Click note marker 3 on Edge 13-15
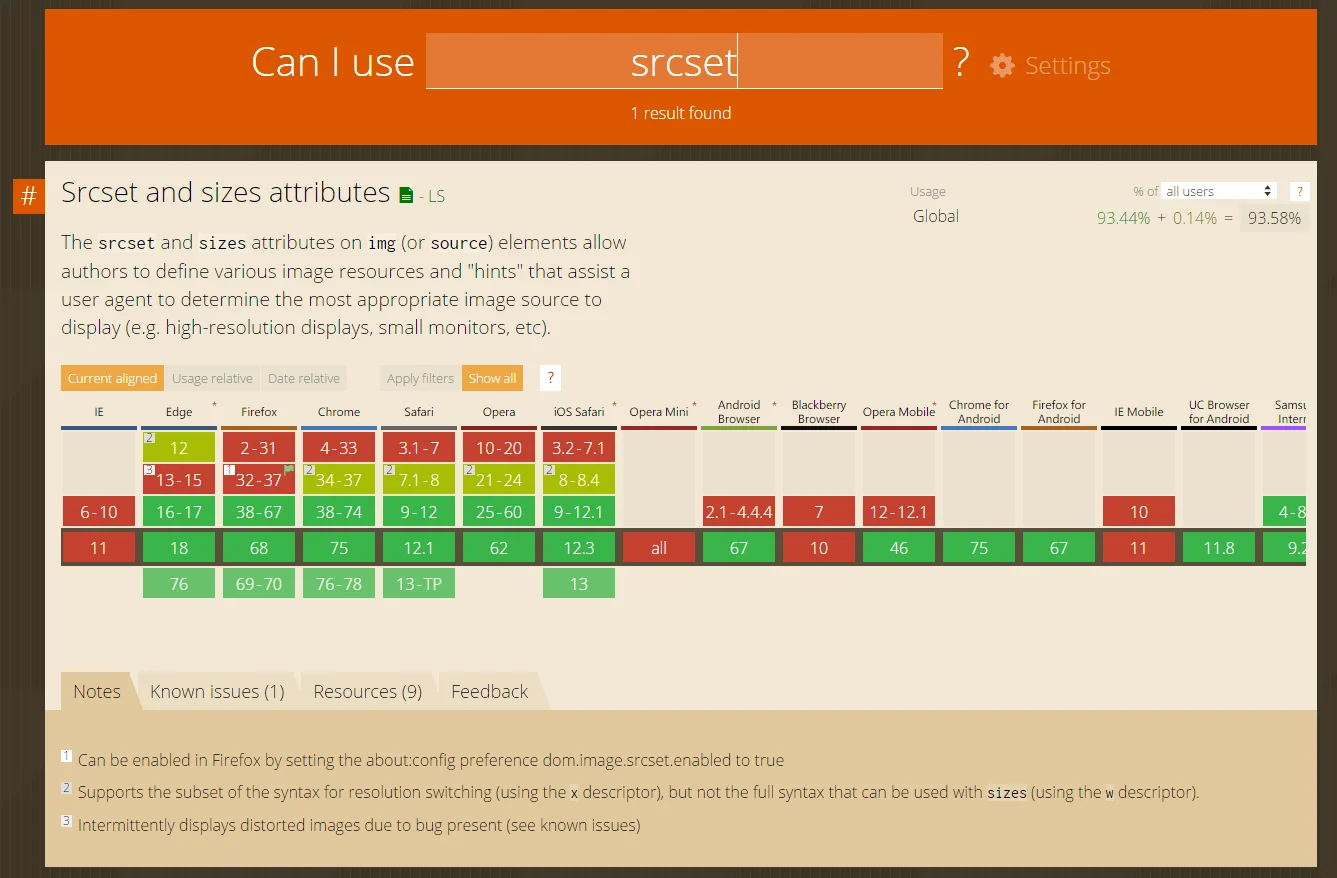The image size is (1337, 878). [x=149, y=470]
